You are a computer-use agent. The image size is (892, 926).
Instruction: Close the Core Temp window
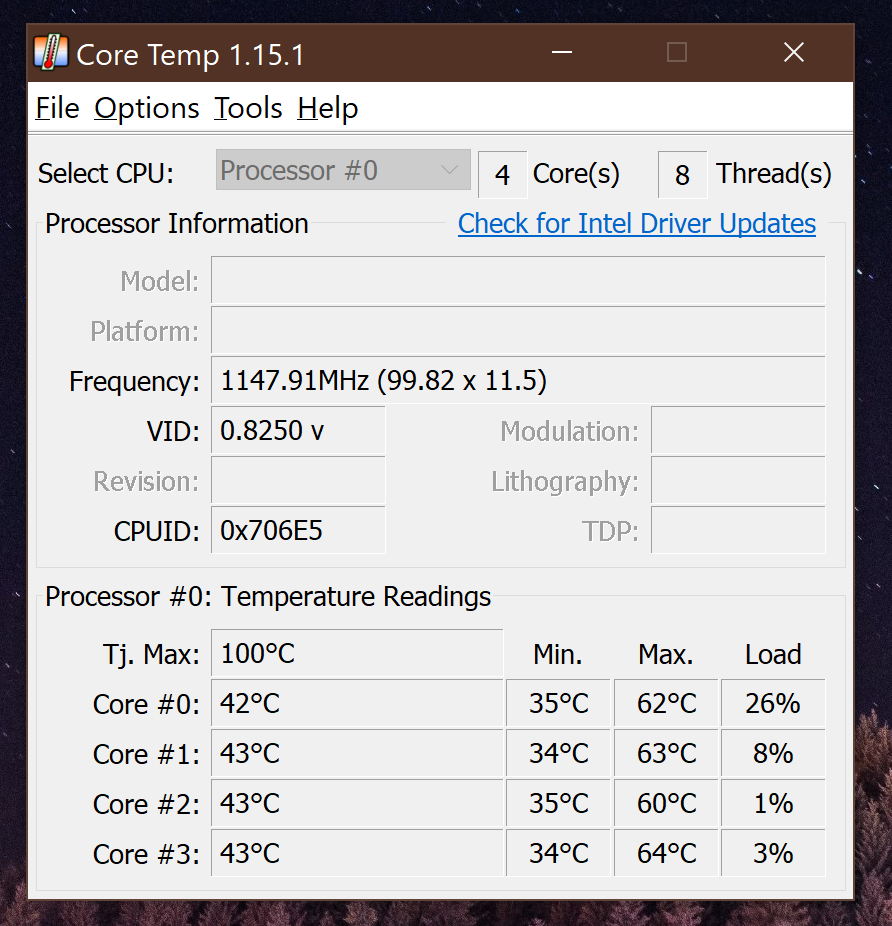(794, 53)
